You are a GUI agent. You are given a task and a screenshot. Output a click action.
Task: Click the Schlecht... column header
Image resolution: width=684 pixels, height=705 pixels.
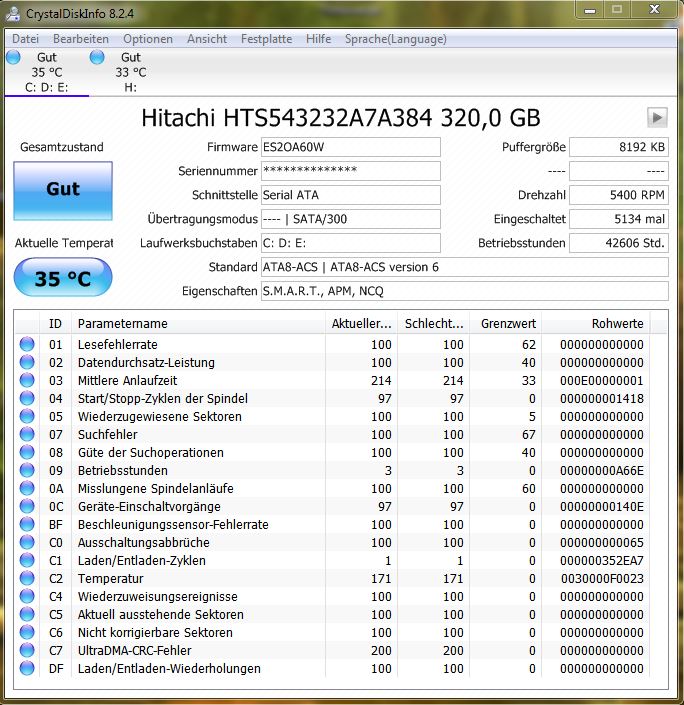click(434, 323)
